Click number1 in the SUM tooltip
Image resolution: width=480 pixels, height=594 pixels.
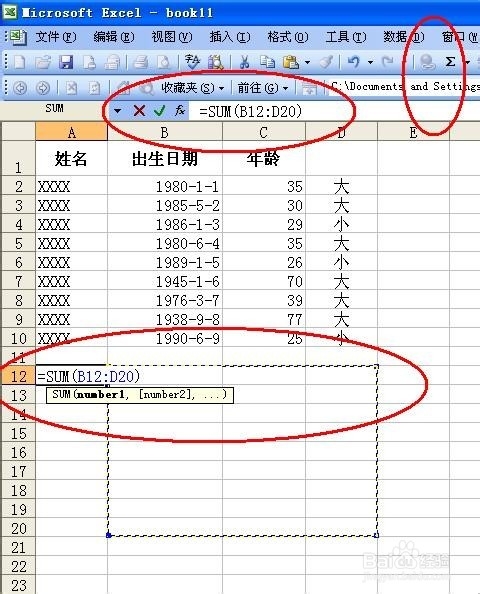pos(100,394)
